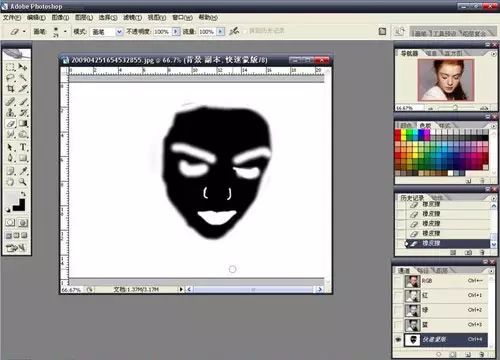Viewport: 500px width, 360px height.
Task: Select the Path Selection tool
Action: pyautogui.click(x=10, y=147)
